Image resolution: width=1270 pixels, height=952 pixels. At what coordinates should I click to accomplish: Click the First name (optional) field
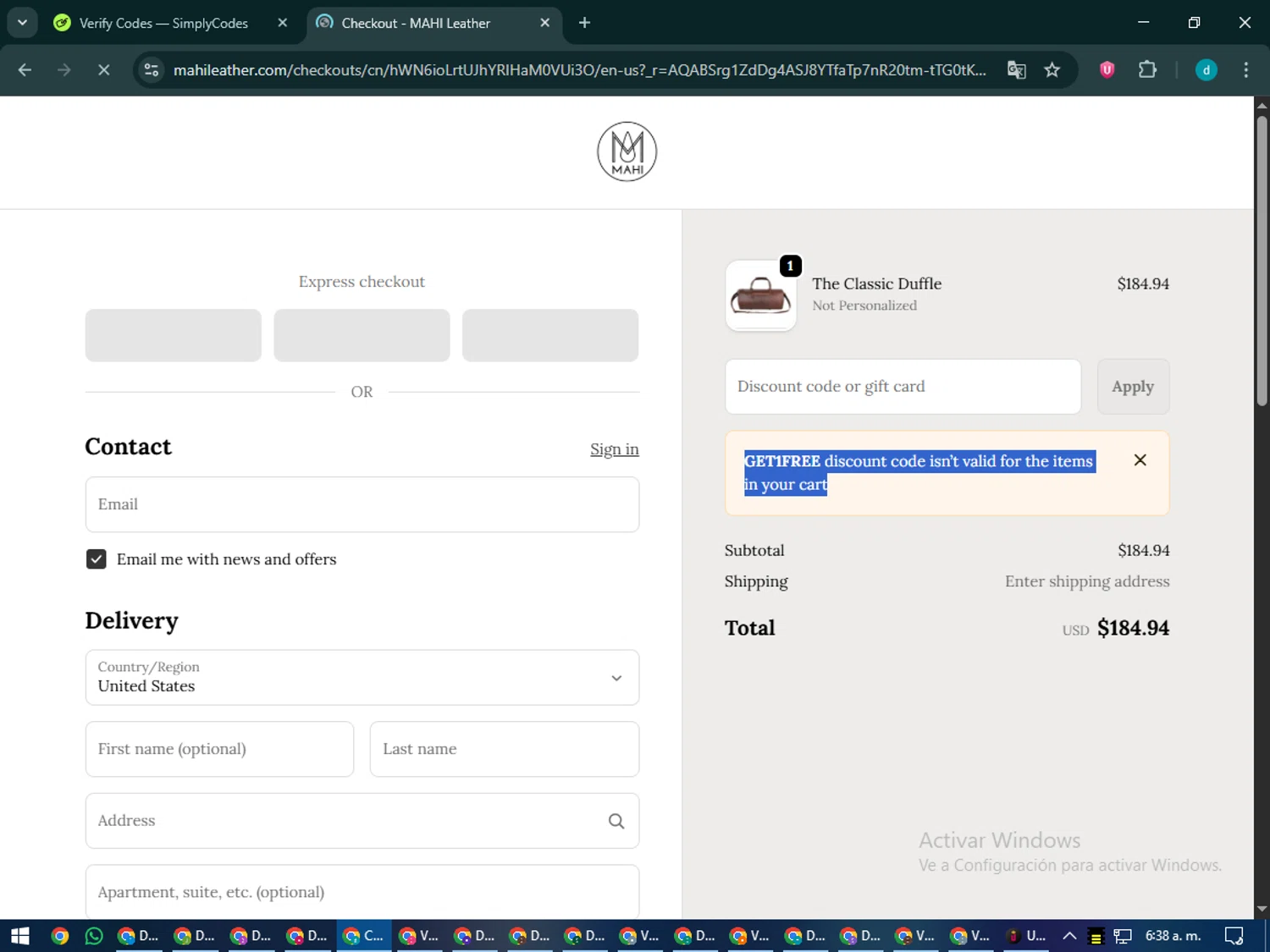click(x=219, y=749)
